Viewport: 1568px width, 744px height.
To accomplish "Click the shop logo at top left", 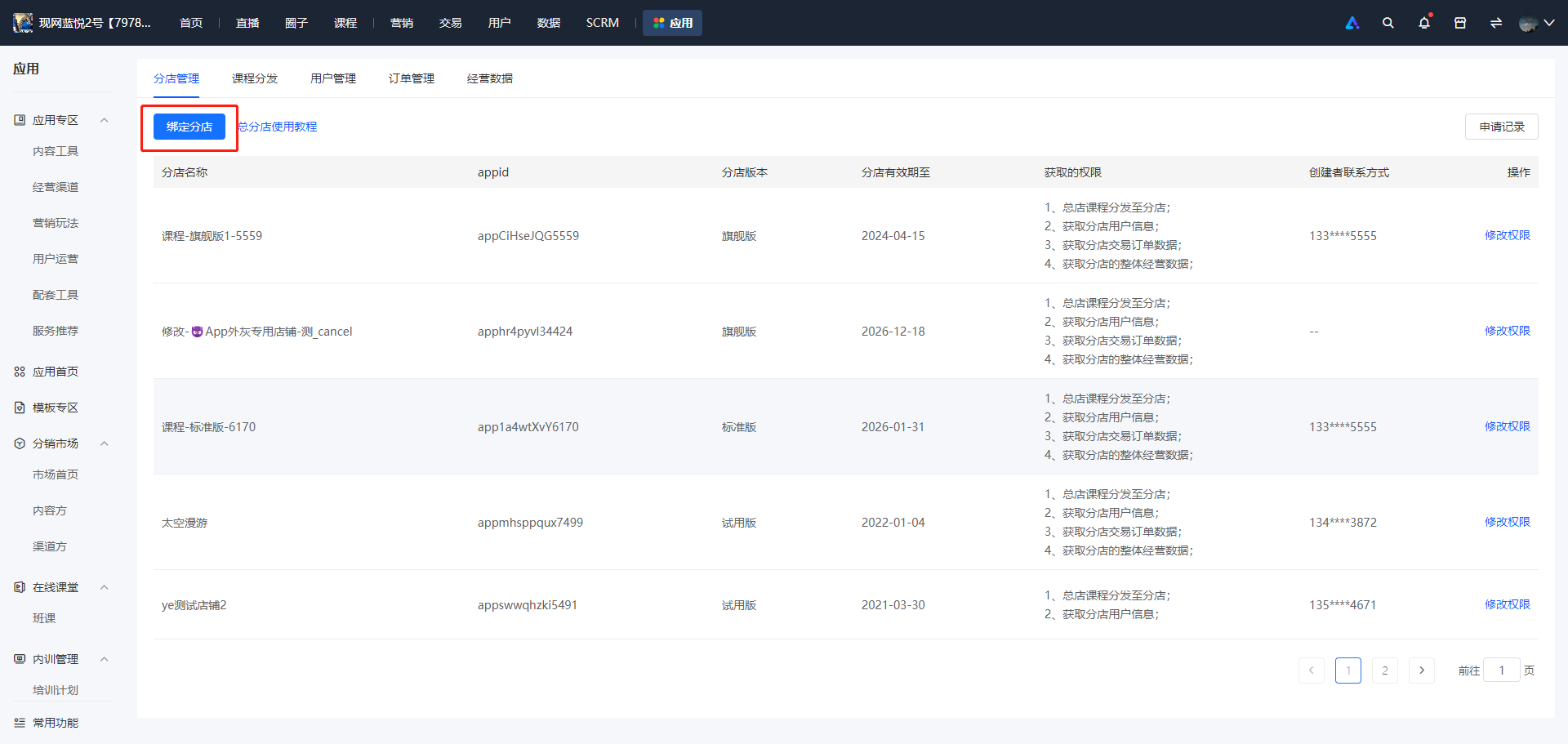I will click(23, 23).
